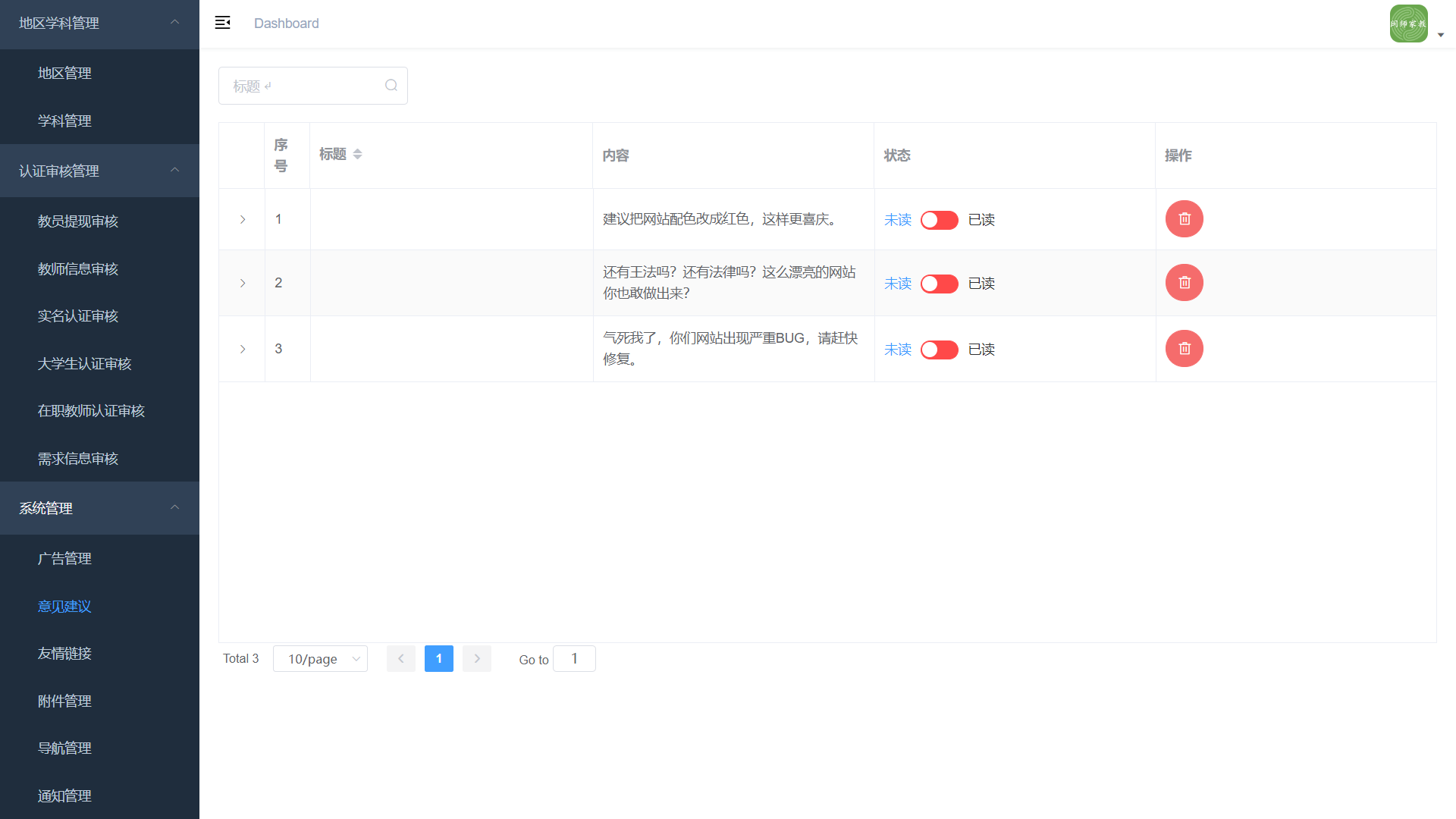Go to next page arrow
Viewport: 1456px width, 819px height.
click(477, 659)
